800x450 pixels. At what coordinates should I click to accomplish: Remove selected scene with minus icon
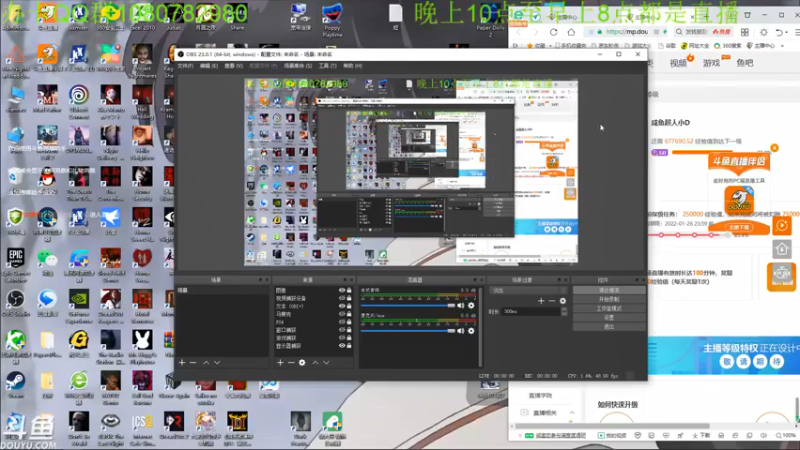[193, 362]
